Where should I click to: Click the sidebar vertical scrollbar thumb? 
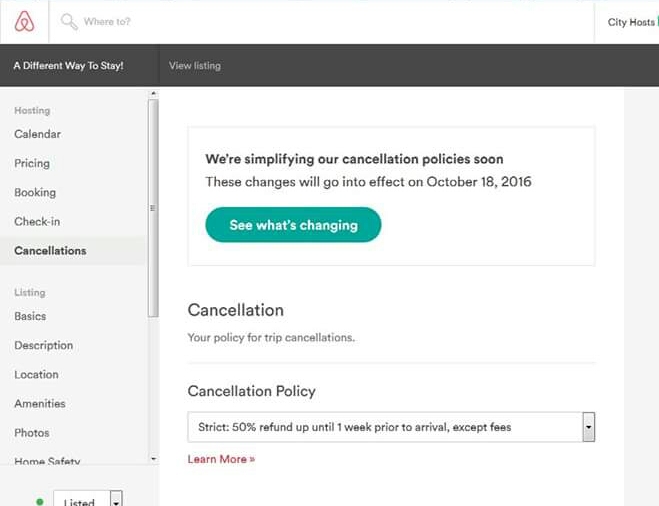click(153, 208)
